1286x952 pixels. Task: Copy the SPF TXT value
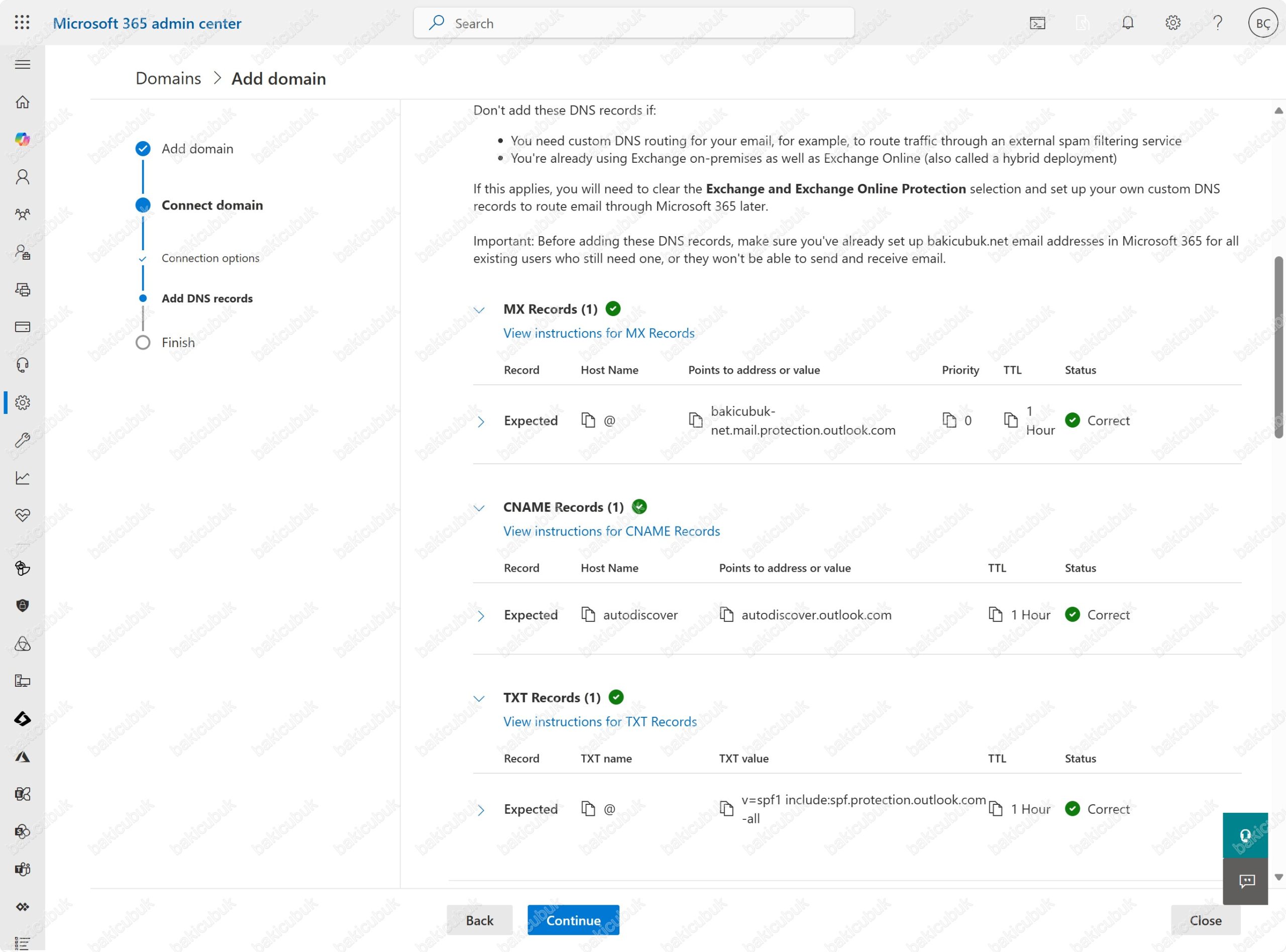(726, 809)
